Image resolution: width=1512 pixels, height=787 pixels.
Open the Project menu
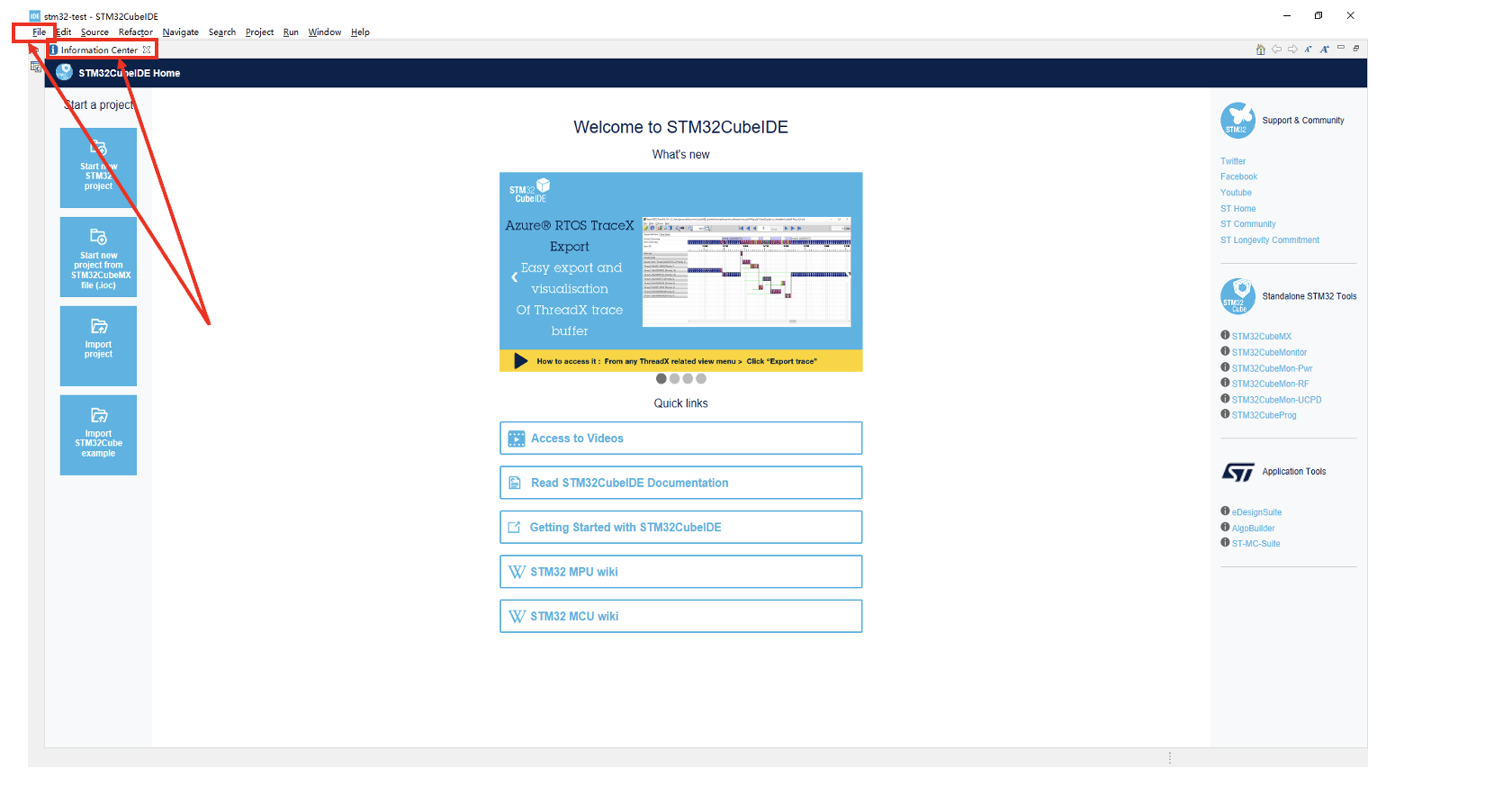click(x=259, y=32)
